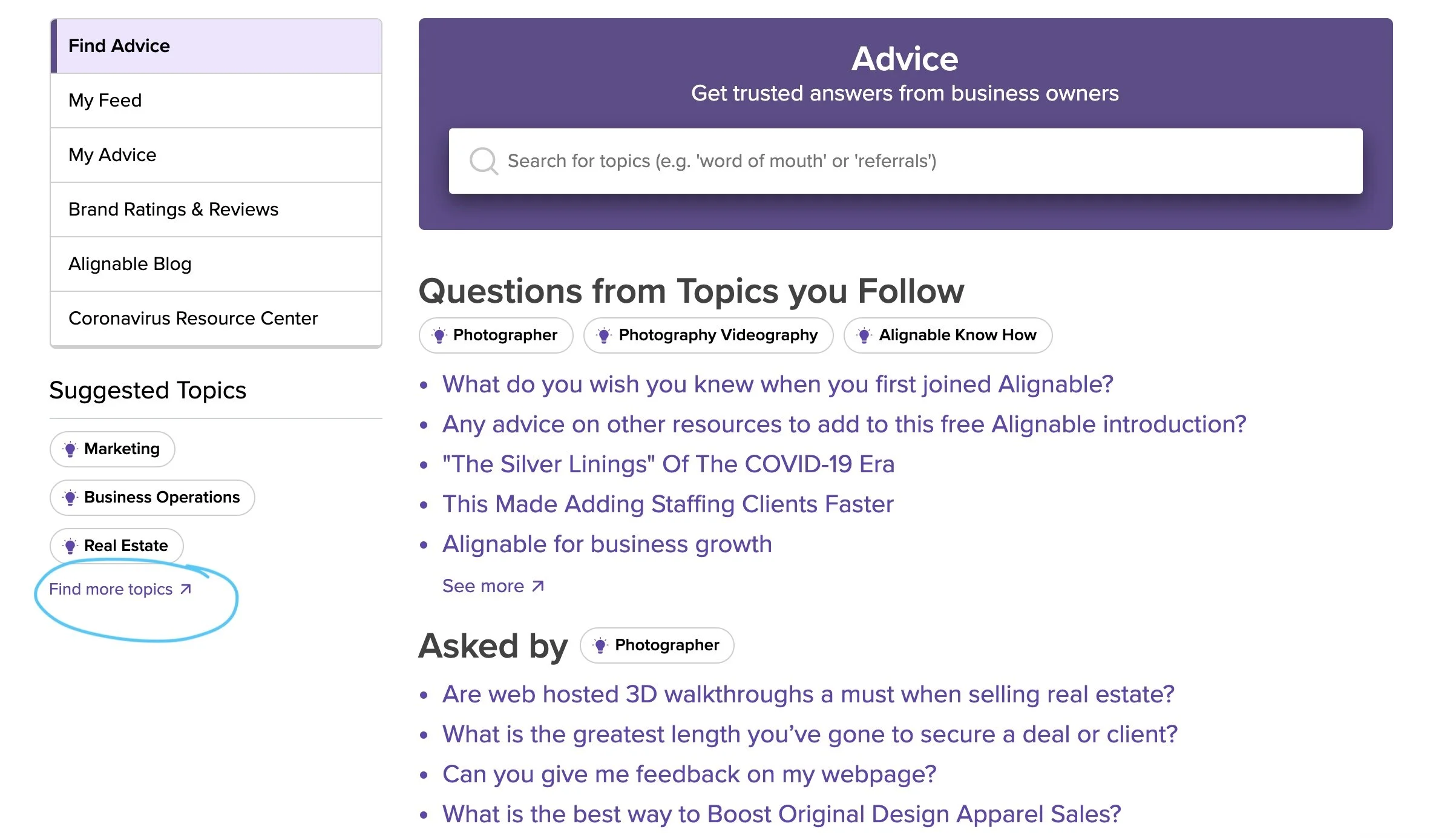The height and width of the screenshot is (838, 1456).
Task: Open the Alignable Blog menu item
Action: point(215,264)
